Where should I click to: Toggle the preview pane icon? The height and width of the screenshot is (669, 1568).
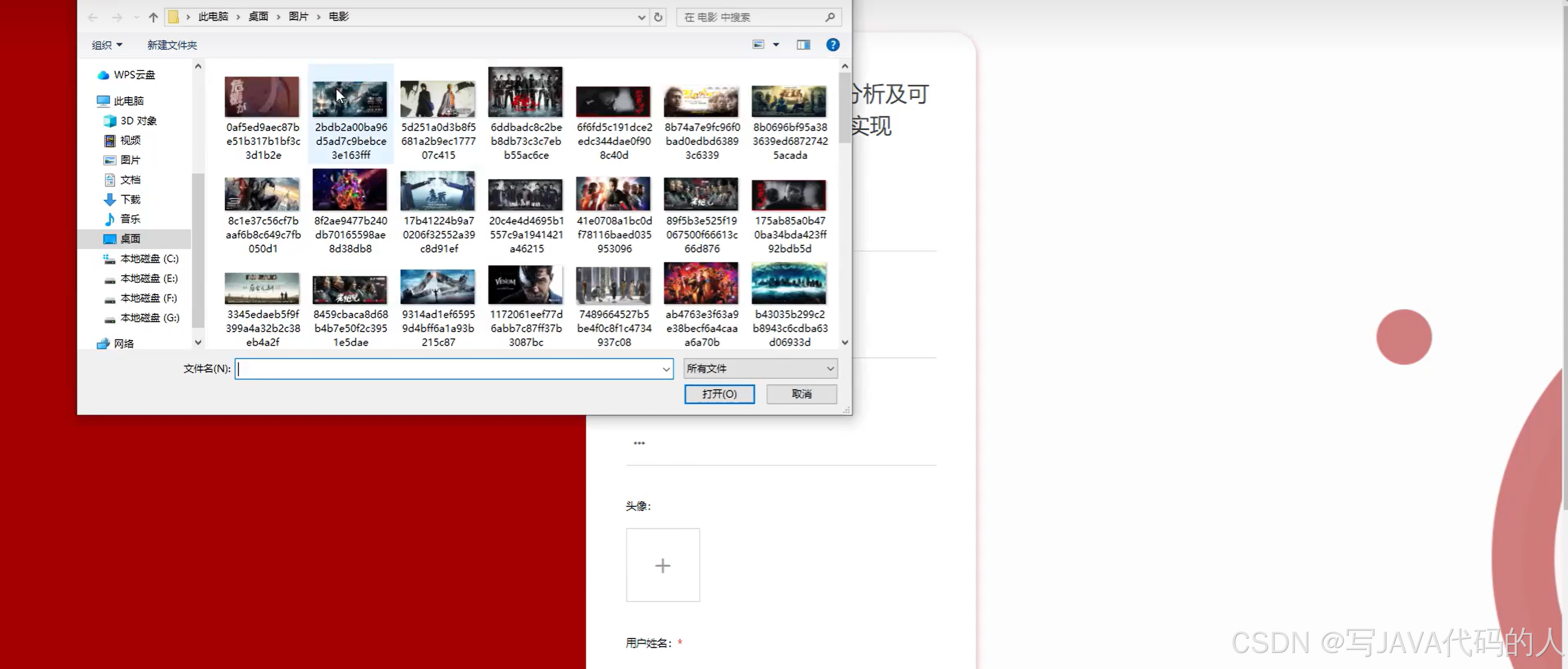(x=804, y=44)
